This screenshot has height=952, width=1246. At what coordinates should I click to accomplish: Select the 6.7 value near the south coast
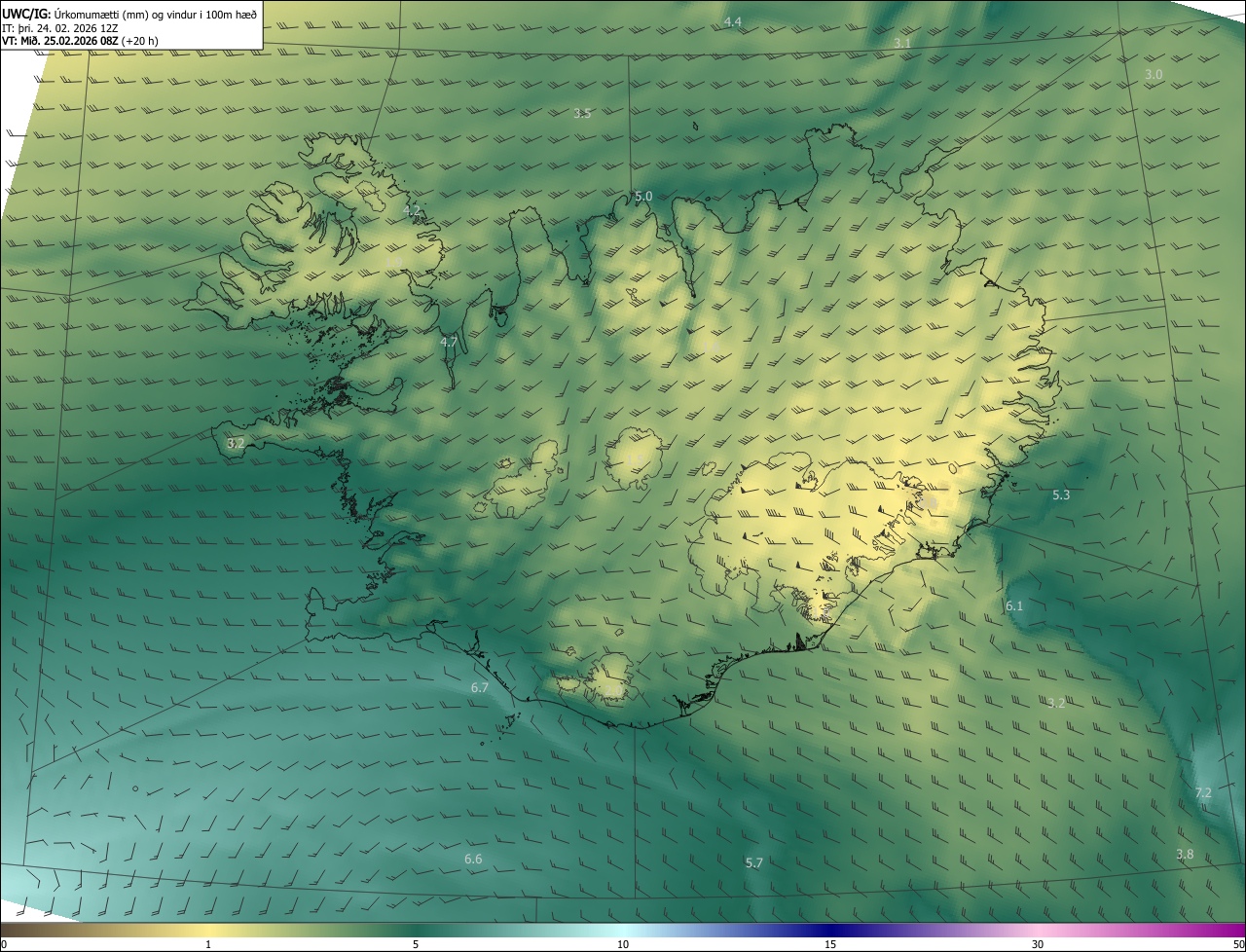tap(480, 687)
